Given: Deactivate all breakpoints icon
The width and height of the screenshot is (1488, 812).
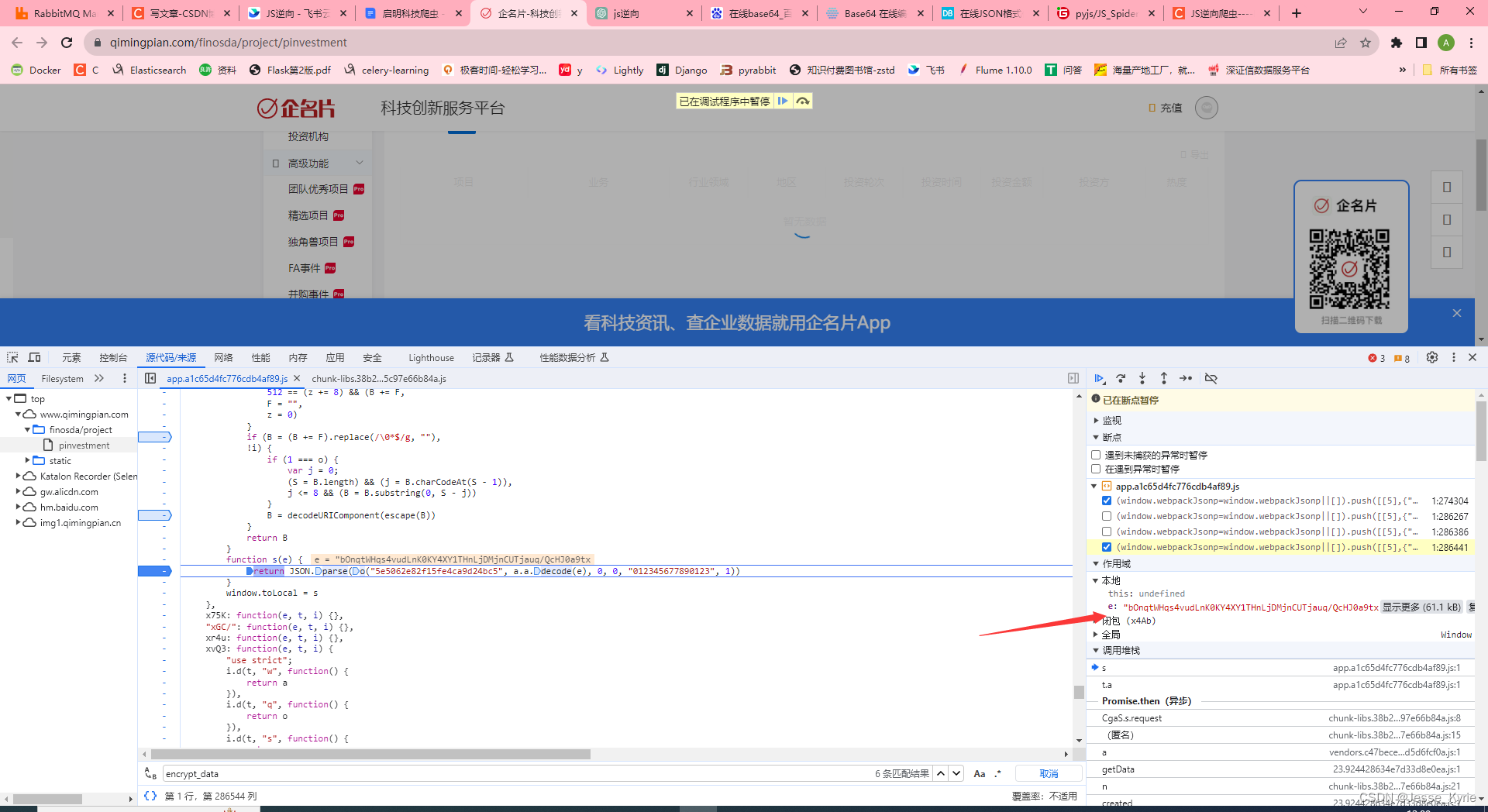Looking at the screenshot, I should (1211, 378).
